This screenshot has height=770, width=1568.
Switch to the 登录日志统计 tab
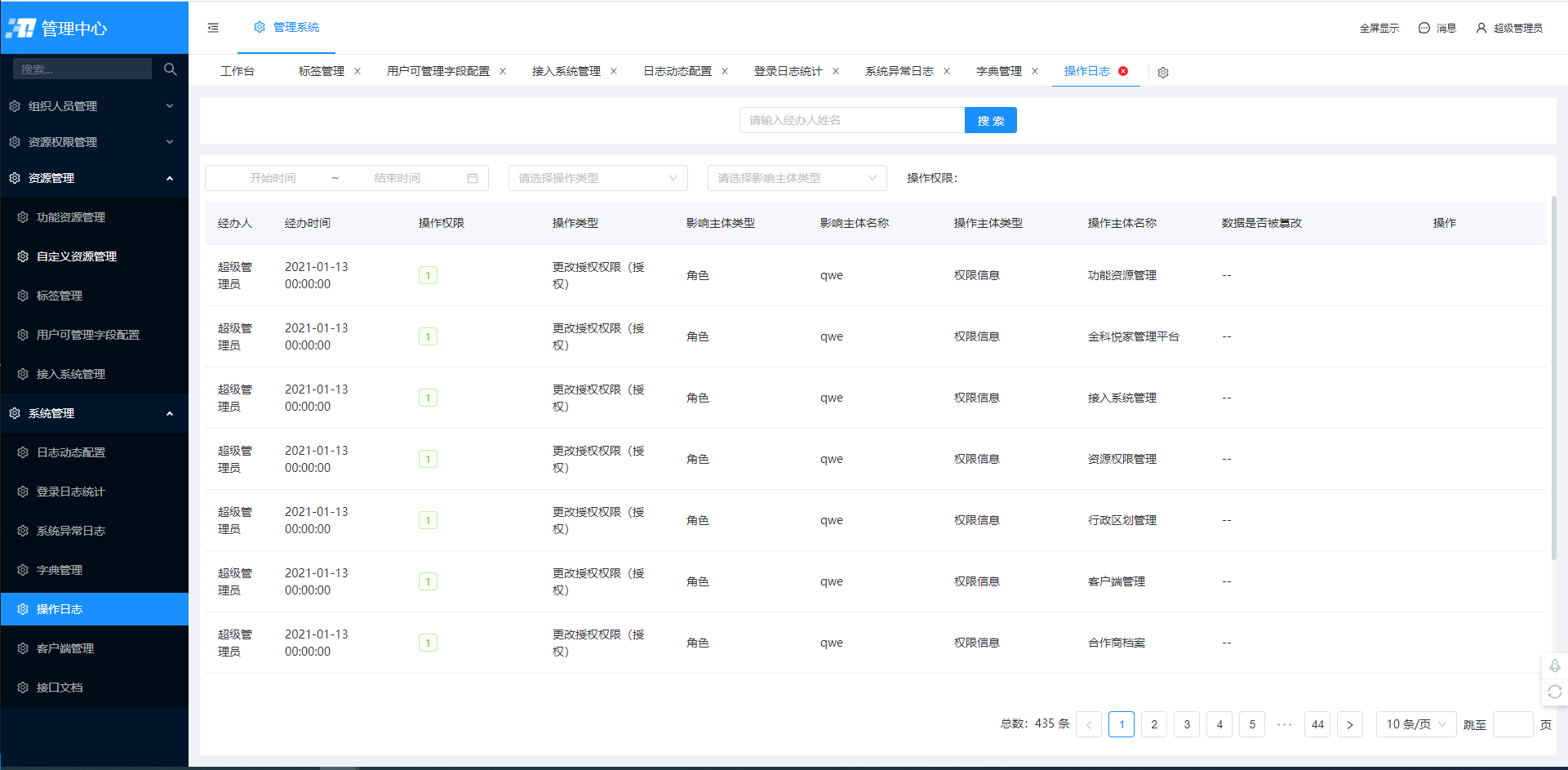tap(788, 71)
